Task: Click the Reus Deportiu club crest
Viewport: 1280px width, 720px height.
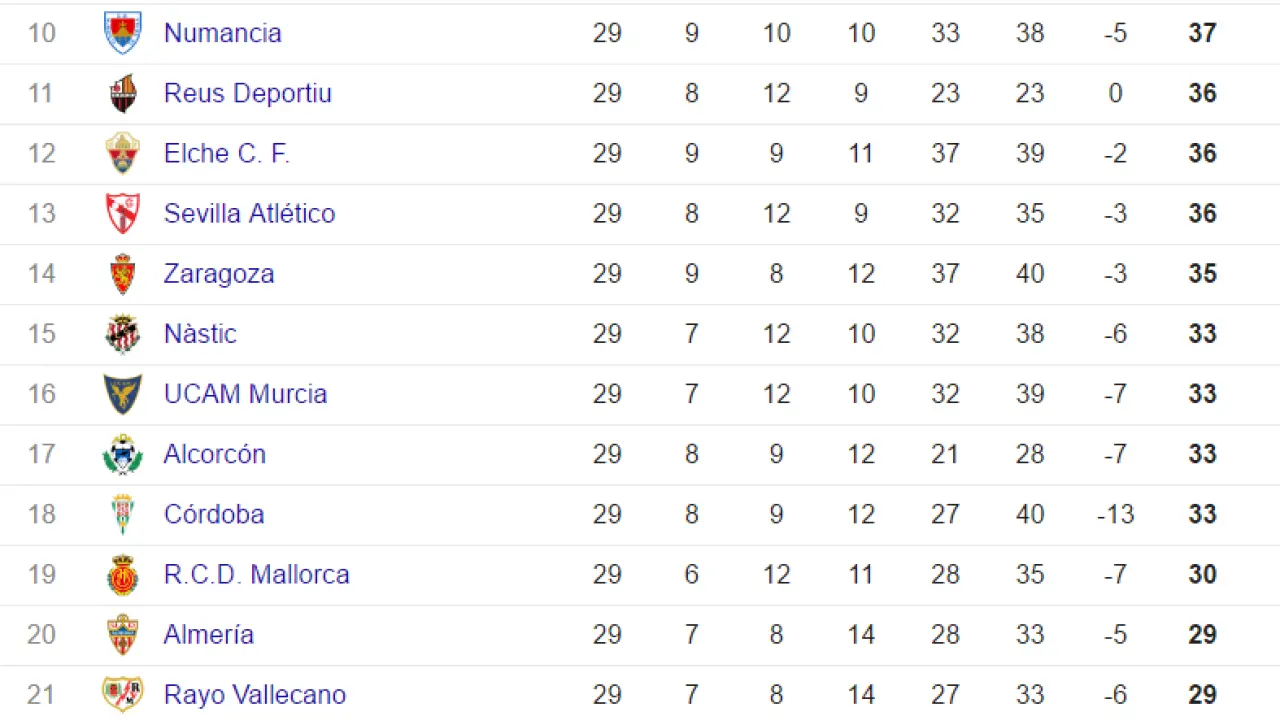Action: (123, 94)
